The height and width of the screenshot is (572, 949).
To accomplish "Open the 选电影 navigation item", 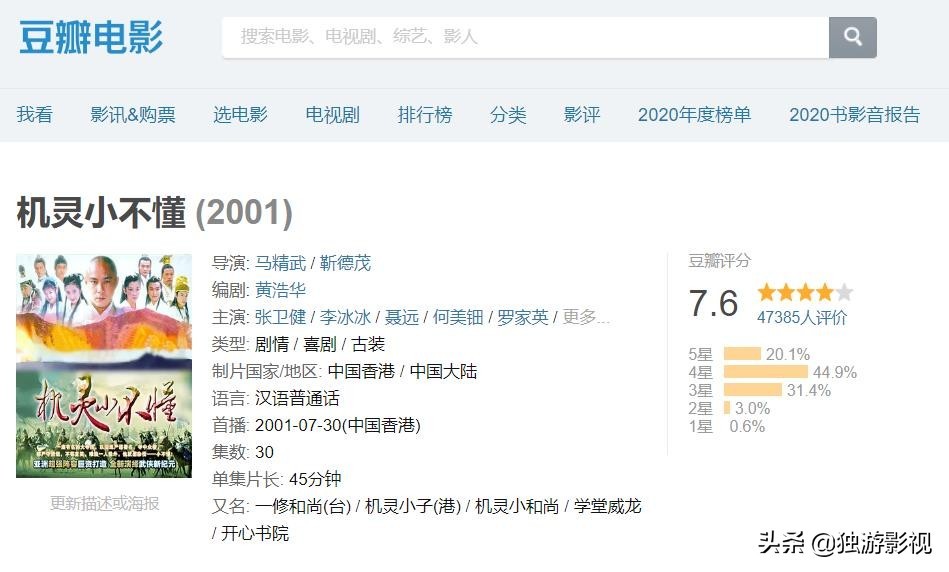I will tap(240, 115).
